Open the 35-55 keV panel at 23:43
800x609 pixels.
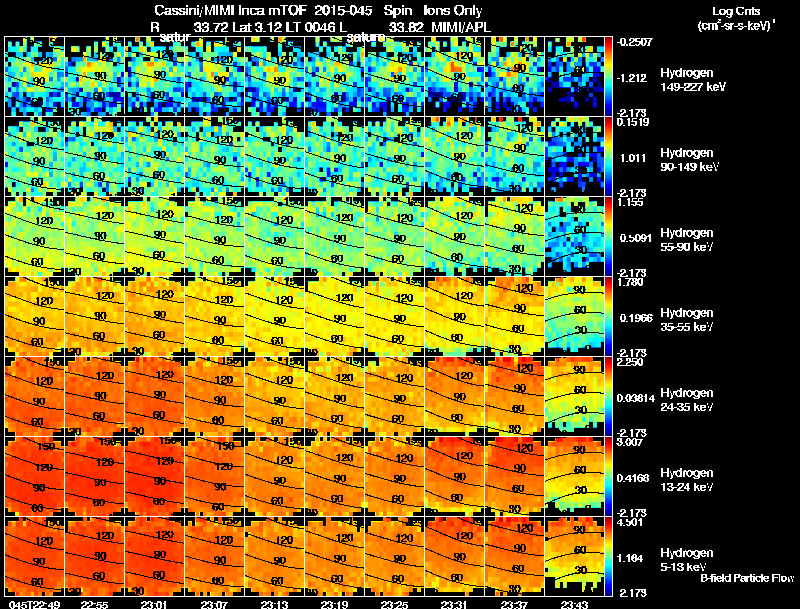click(x=574, y=317)
